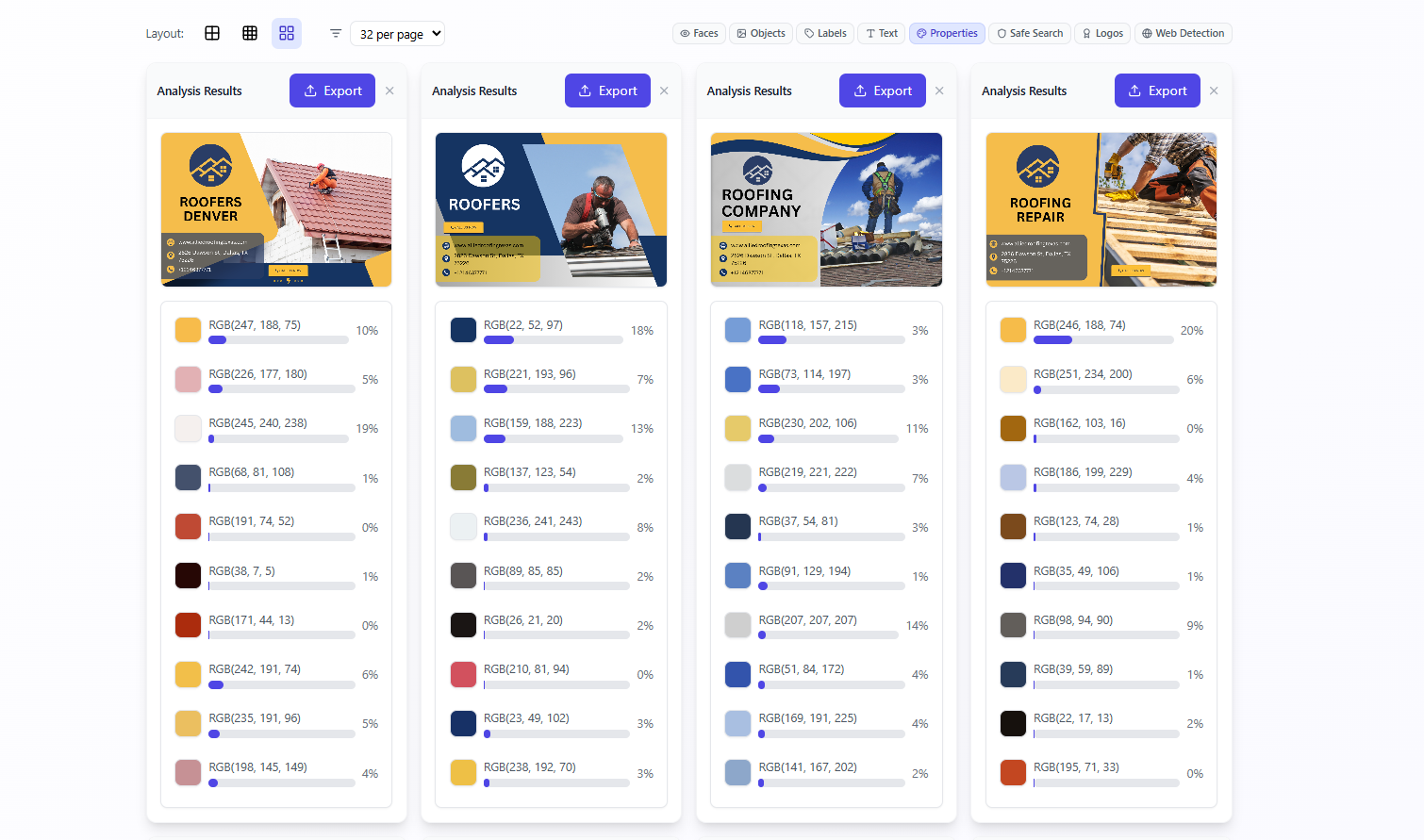Screen dimensions: 1424x840
Task: Toggle the Logos analysis filter
Action: [x=1102, y=33]
